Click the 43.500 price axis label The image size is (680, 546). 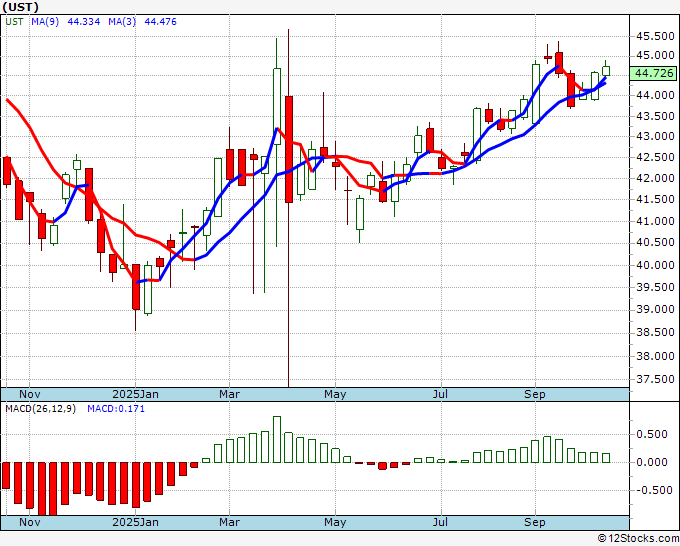pyautogui.click(x=655, y=116)
